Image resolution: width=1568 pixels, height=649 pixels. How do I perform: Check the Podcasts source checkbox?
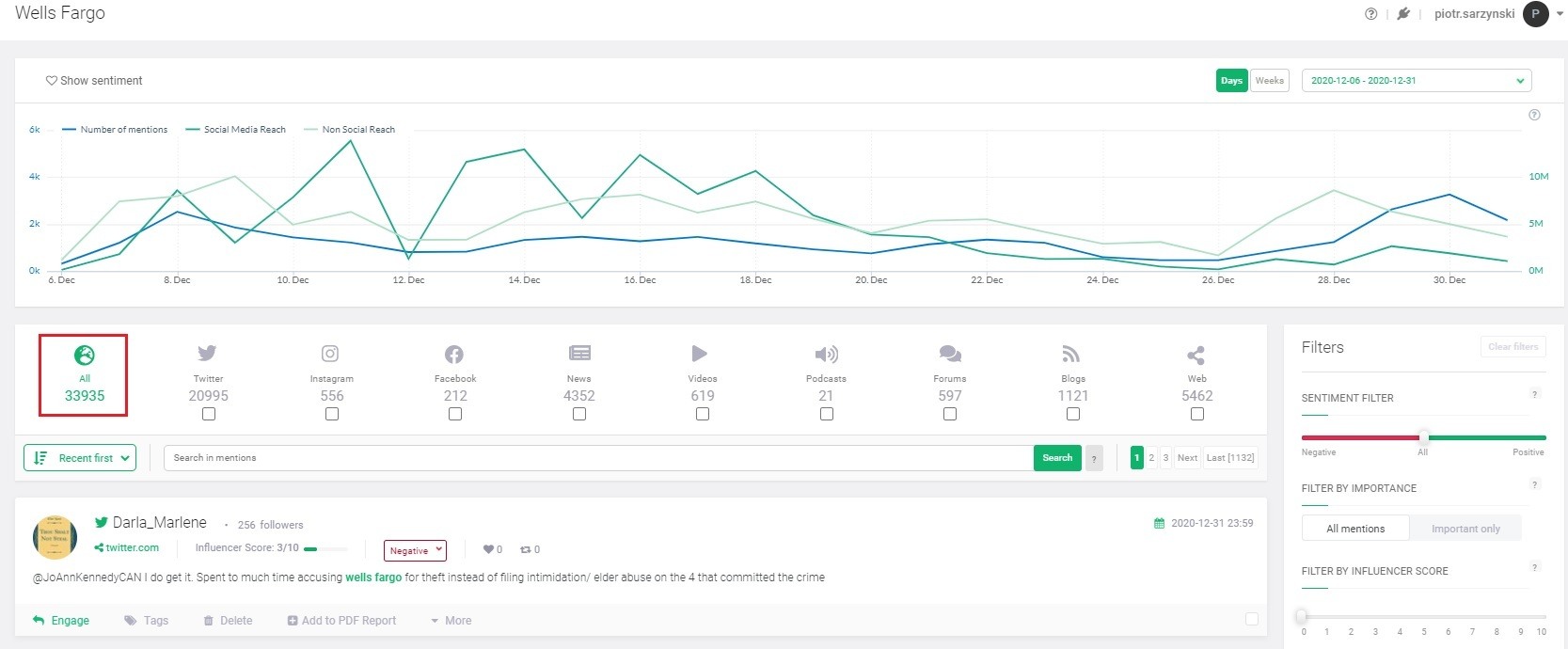(x=827, y=414)
